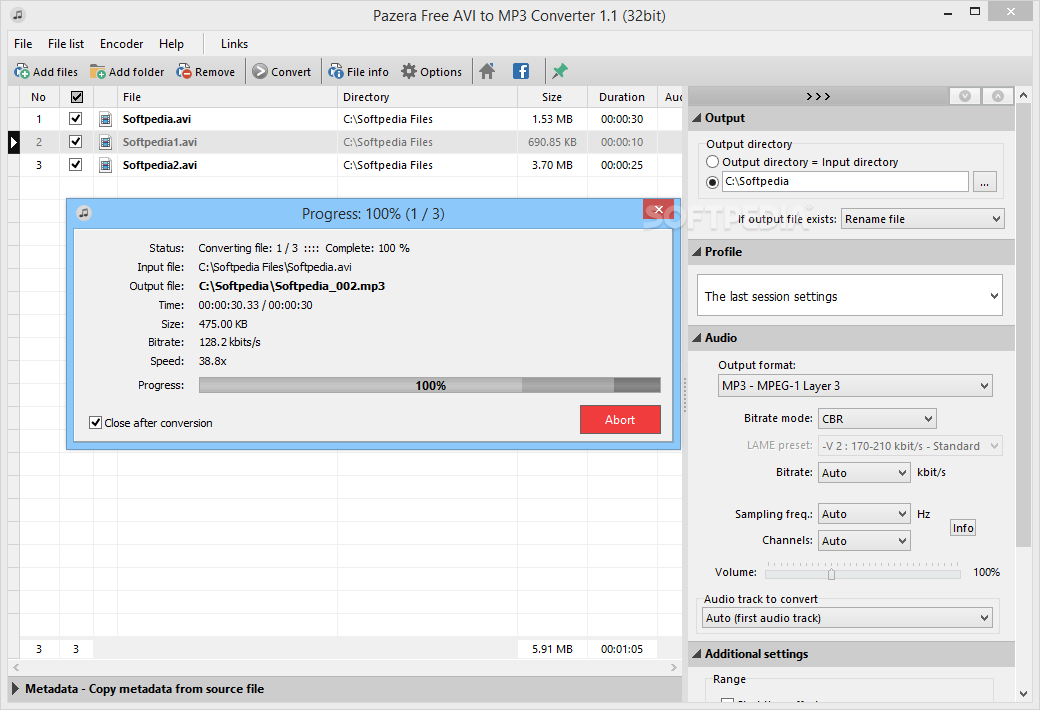Click the 1.53 MB size cell
The width and height of the screenshot is (1040, 710).
(x=552, y=119)
